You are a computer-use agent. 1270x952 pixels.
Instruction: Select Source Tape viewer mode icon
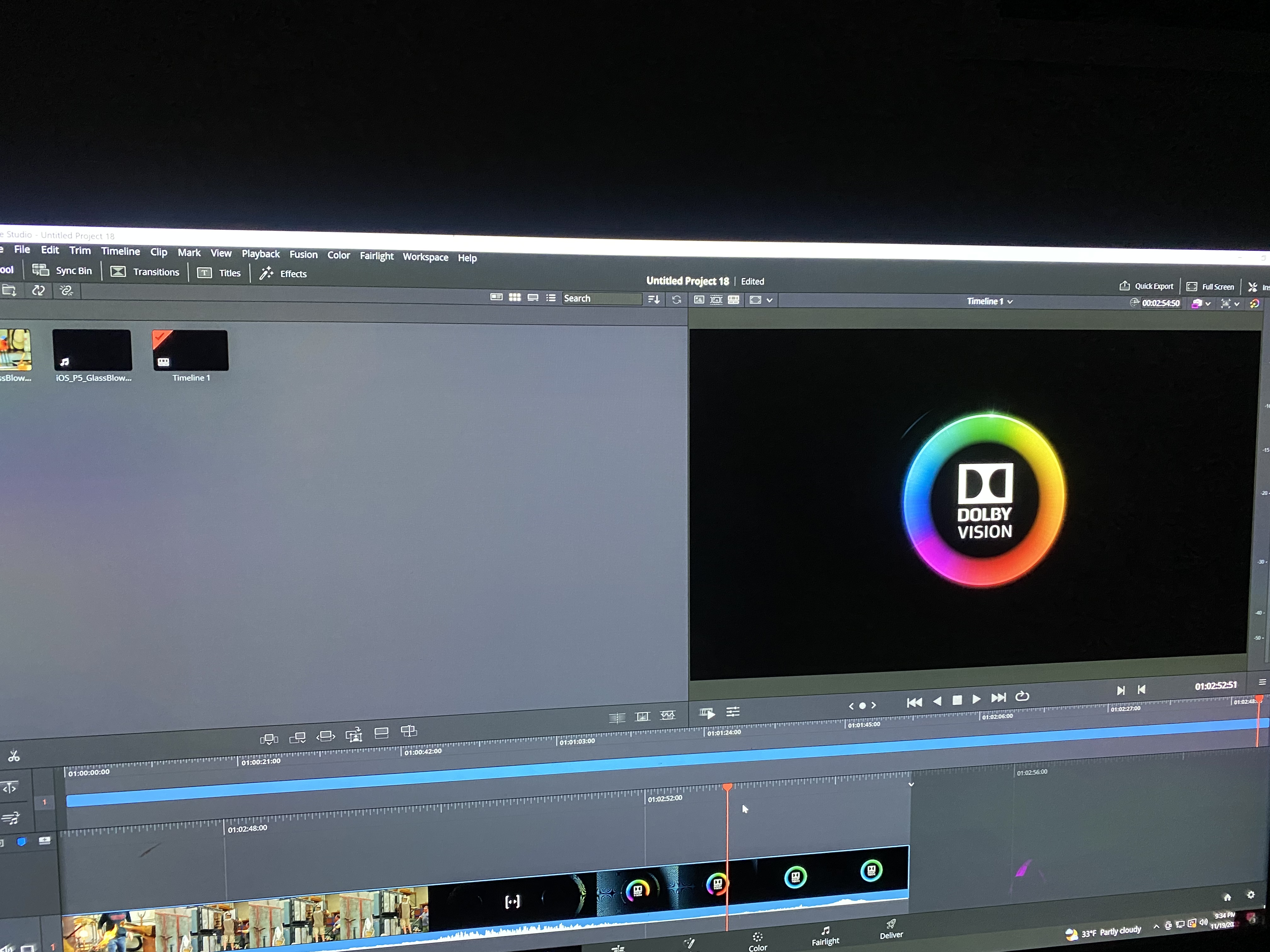click(716, 299)
